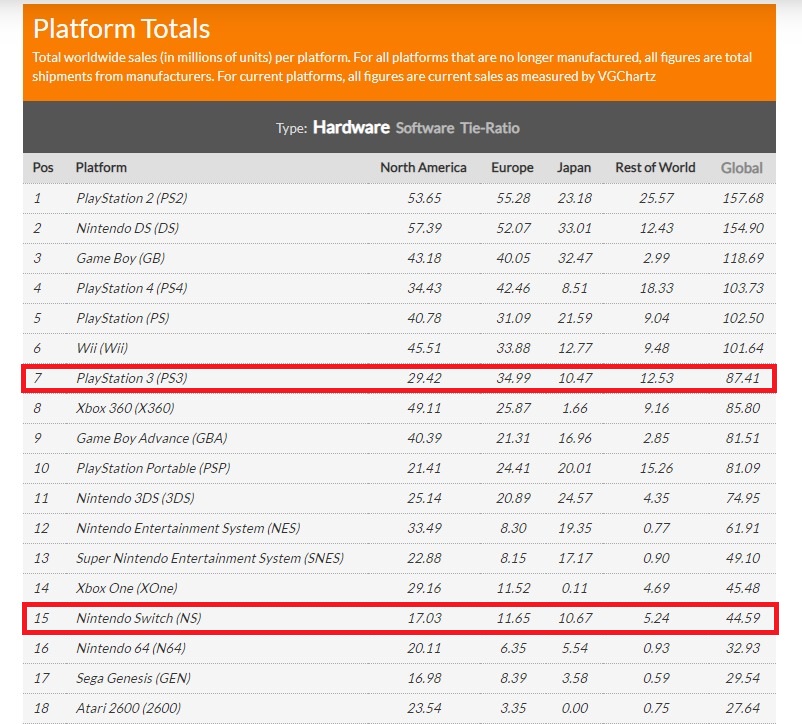This screenshot has width=802, height=724.
Task: Open the highlighted Nintendo Switch (NS) link
Action: (x=139, y=618)
